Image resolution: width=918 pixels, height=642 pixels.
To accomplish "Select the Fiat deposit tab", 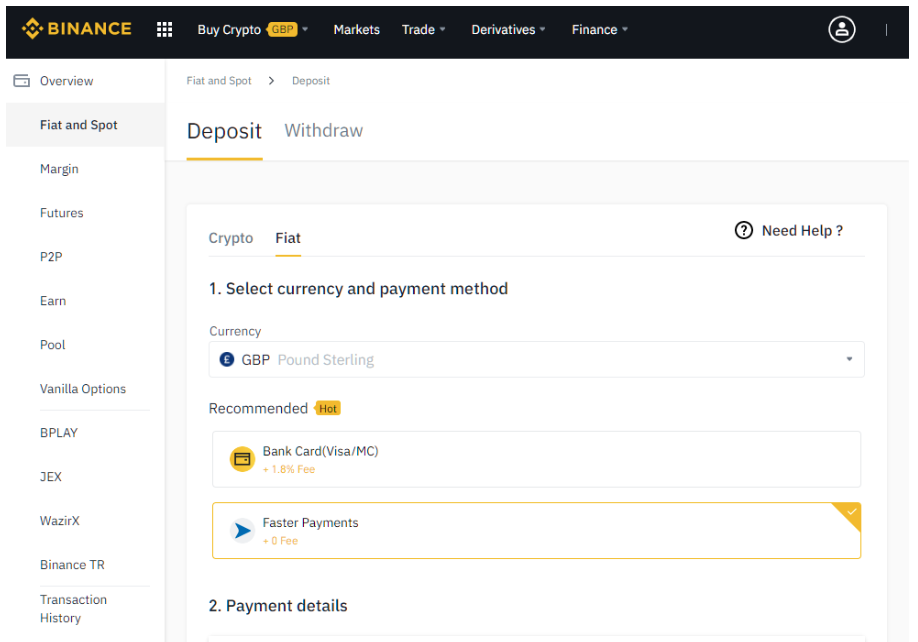I will pyautogui.click(x=288, y=238).
